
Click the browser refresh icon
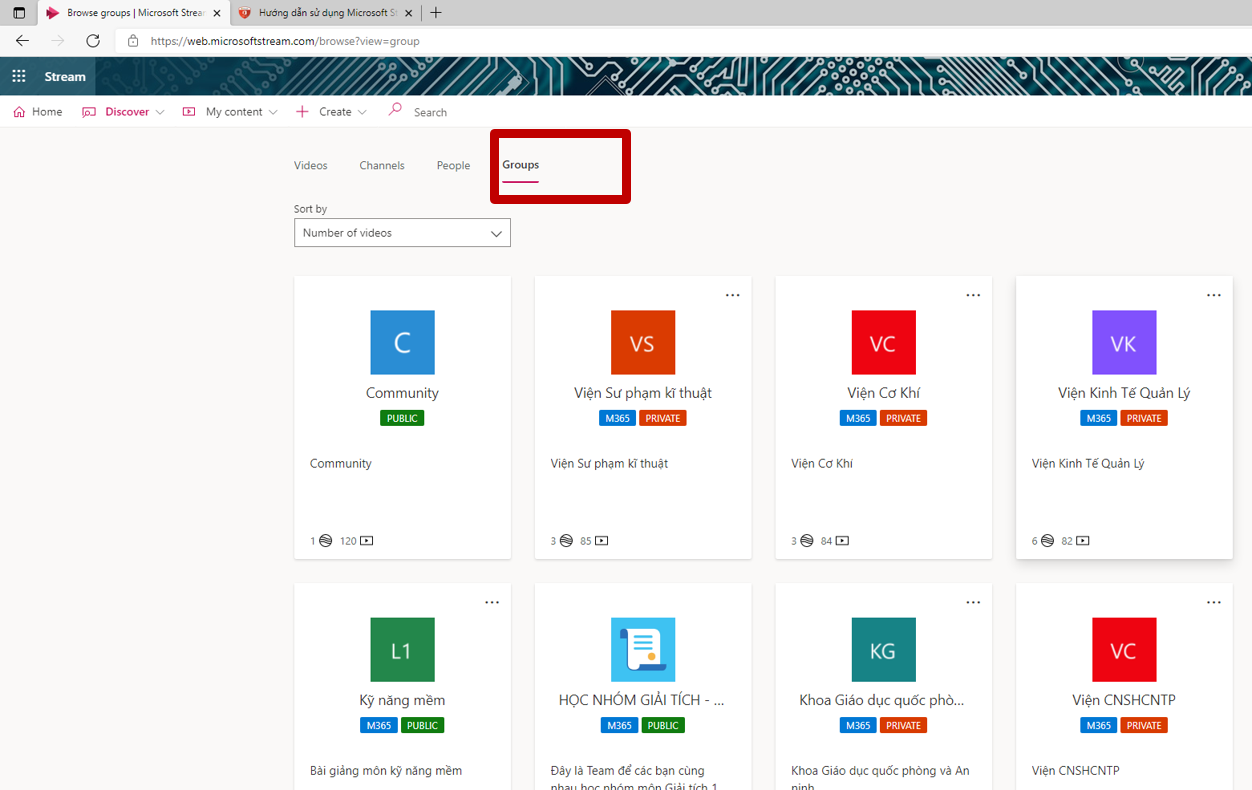[93, 41]
